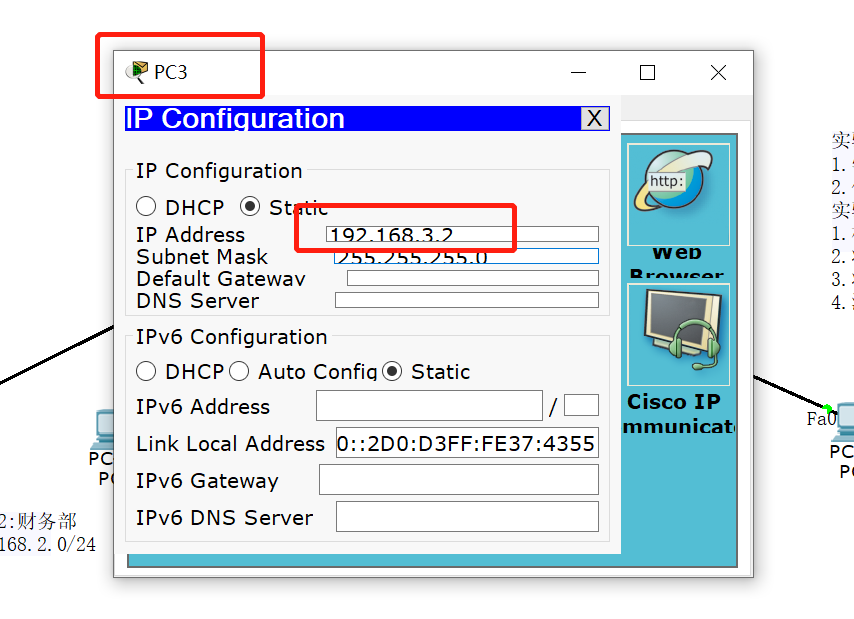The image size is (854, 619).
Task: Minimize the PC3 window
Action: pyautogui.click(x=578, y=72)
